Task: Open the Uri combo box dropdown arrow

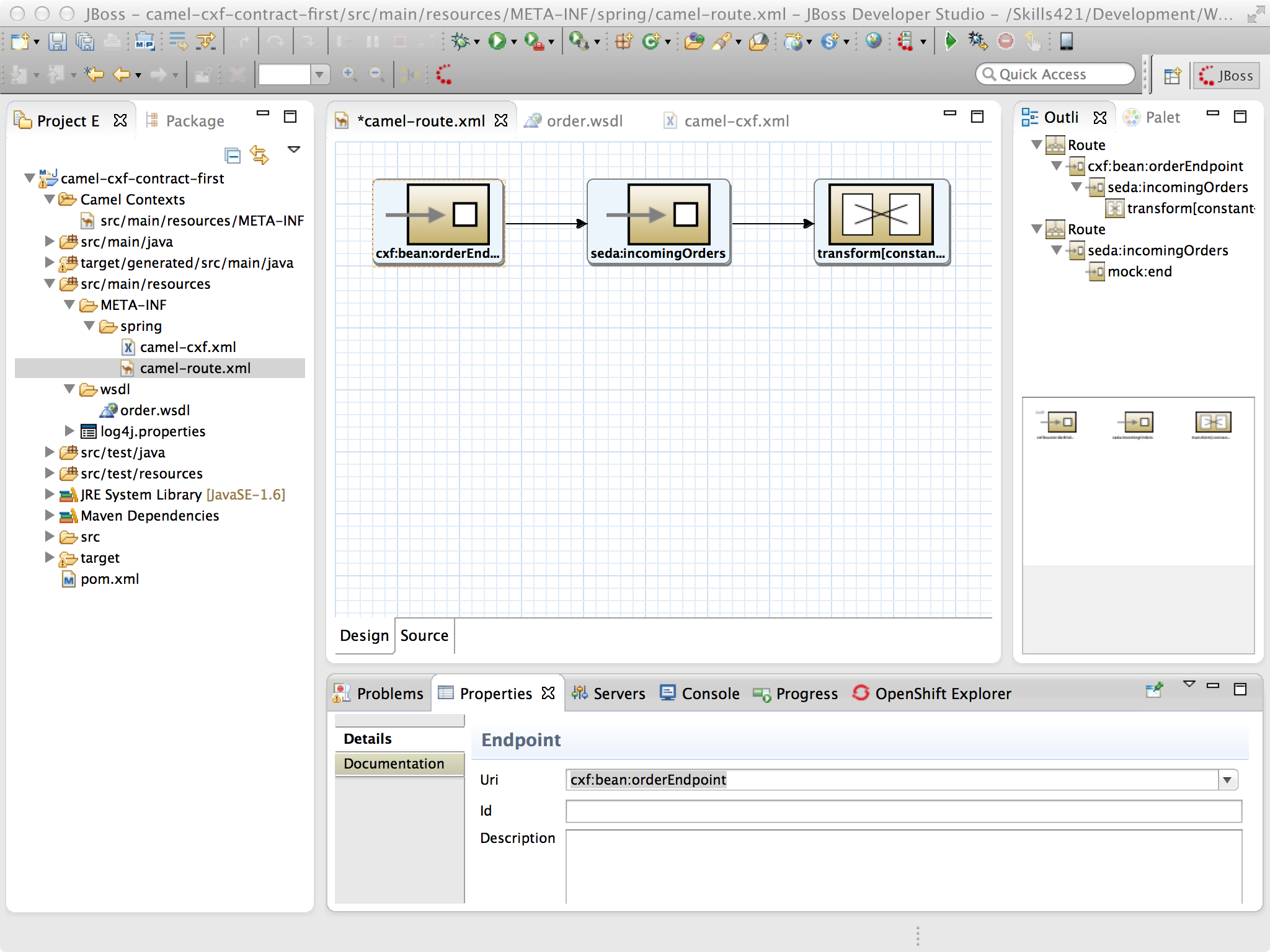Action: 1227,780
